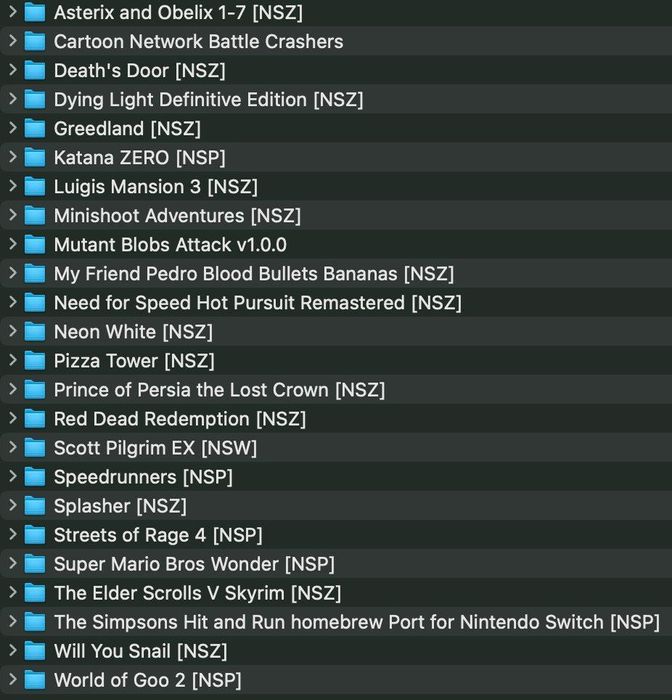The height and width of the screenshot is (700, 672).
Task: Expand the Mutant Blobs Attack folder
Action: (x=13, y=244)
